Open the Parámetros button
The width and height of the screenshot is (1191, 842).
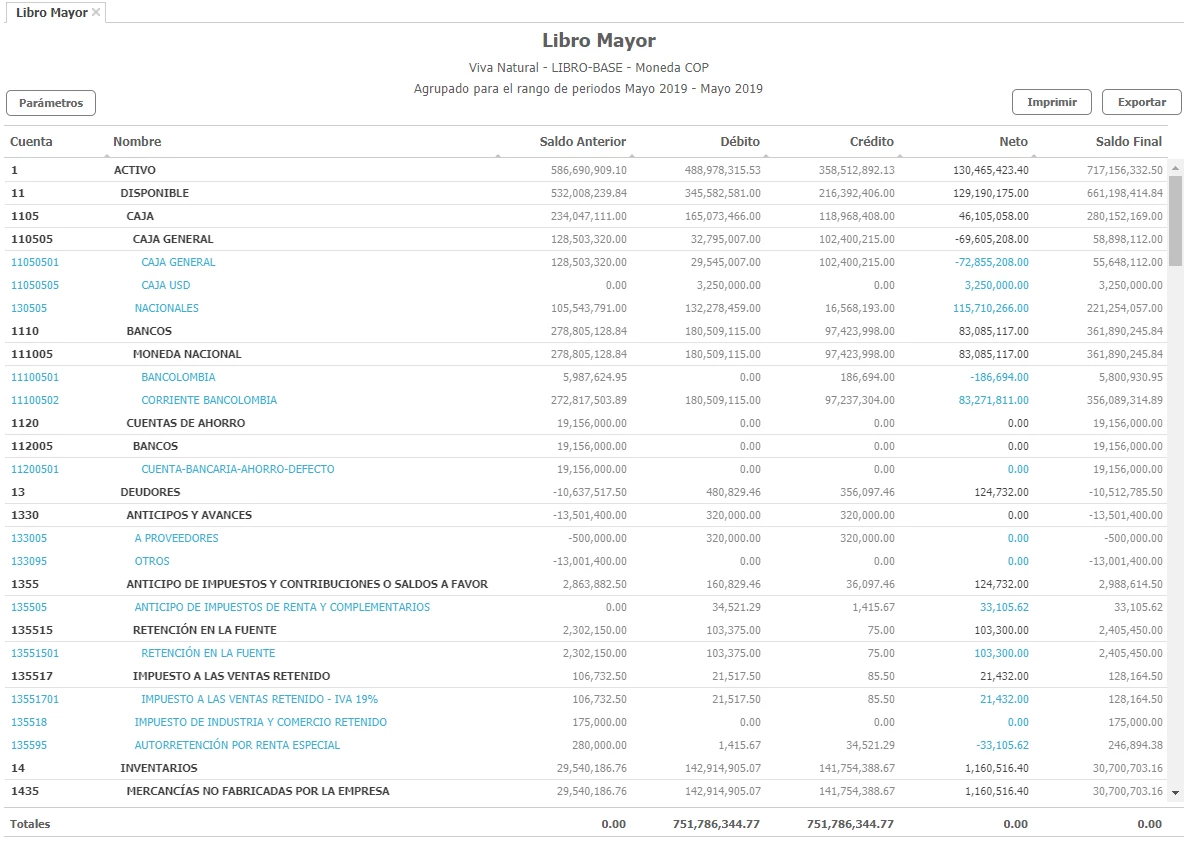tap(51, 103)
